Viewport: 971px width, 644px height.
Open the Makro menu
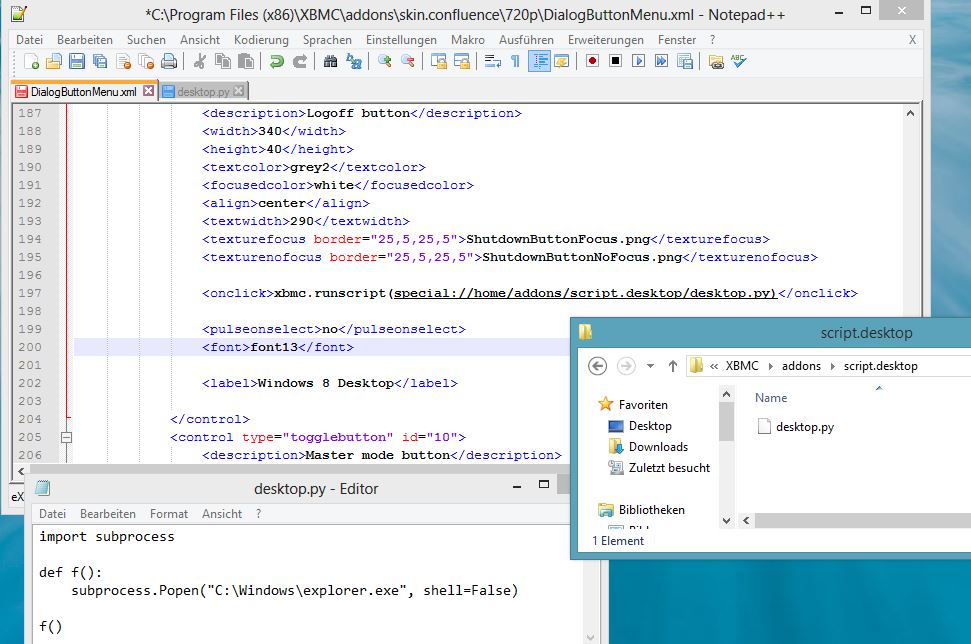[x=468, y=40]
